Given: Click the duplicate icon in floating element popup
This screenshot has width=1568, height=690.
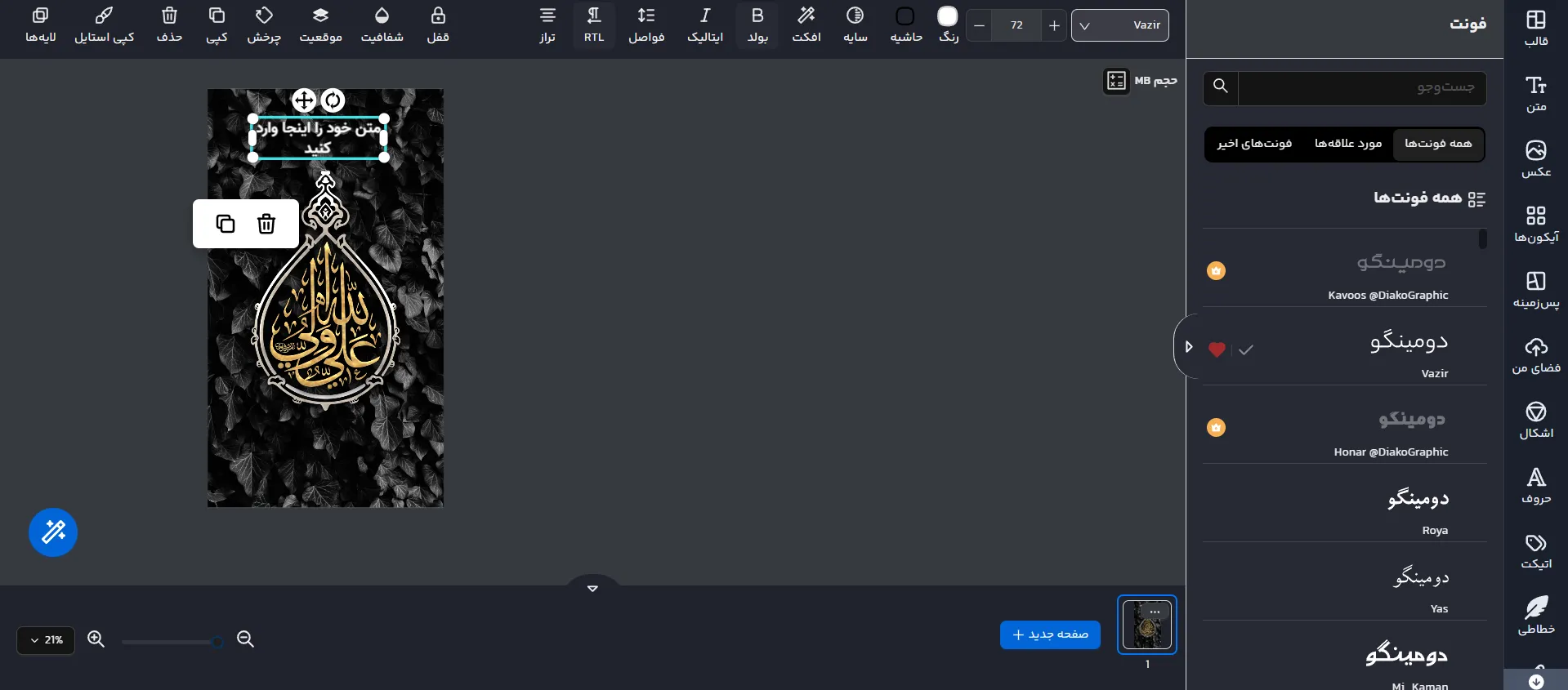Looking at the screenshot, I should 226,224.
